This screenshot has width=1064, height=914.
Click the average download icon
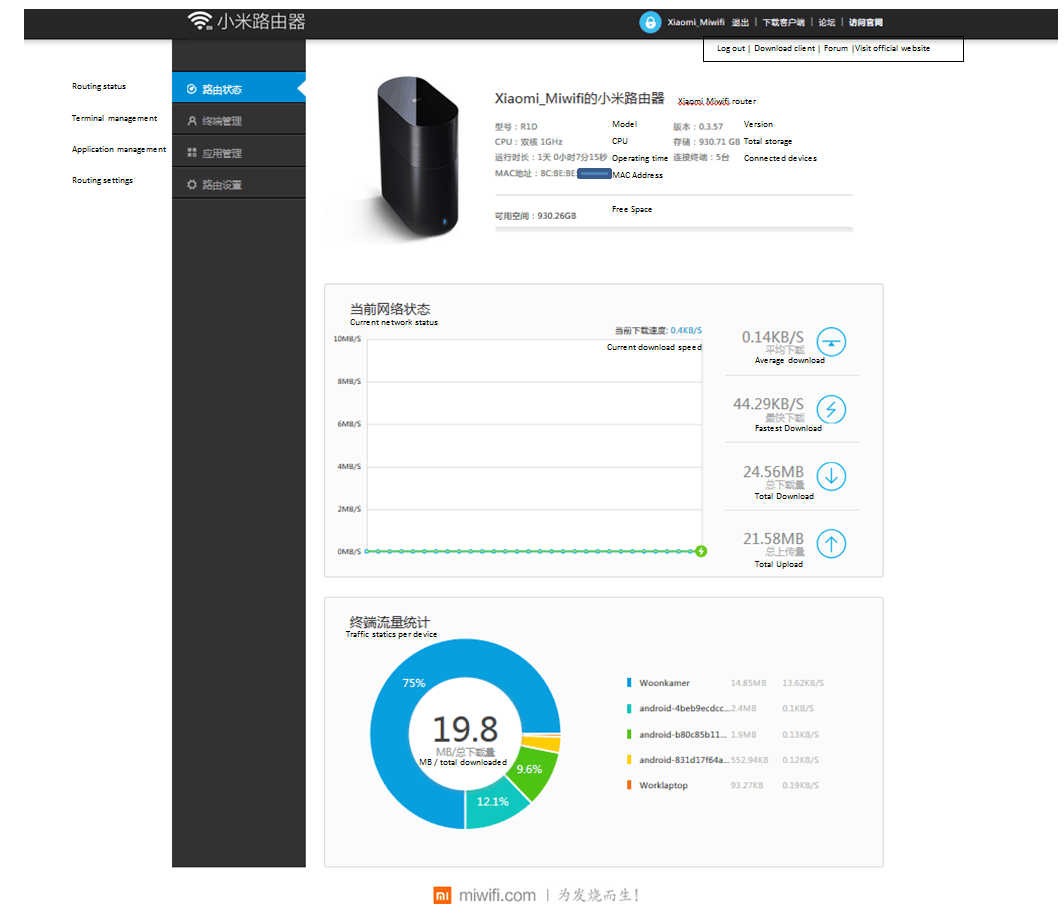coord(831,342)
